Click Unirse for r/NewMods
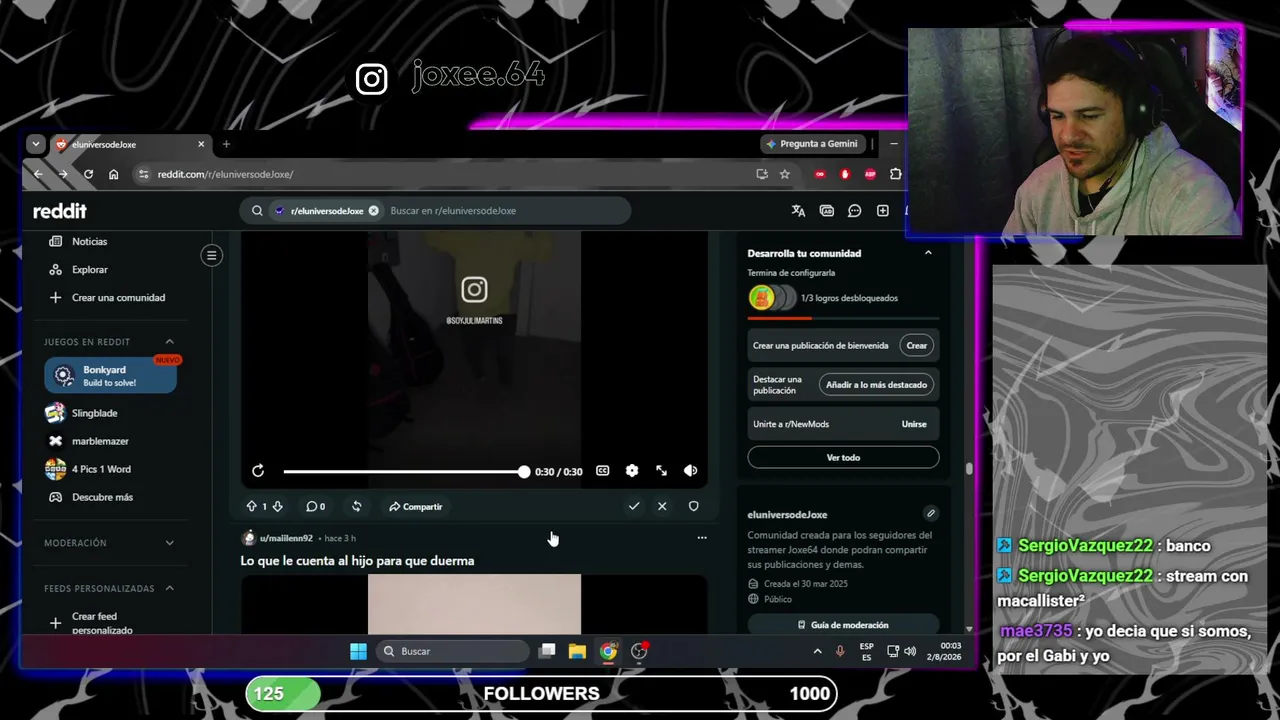1280x720 pixels. [x=914, y=424]
